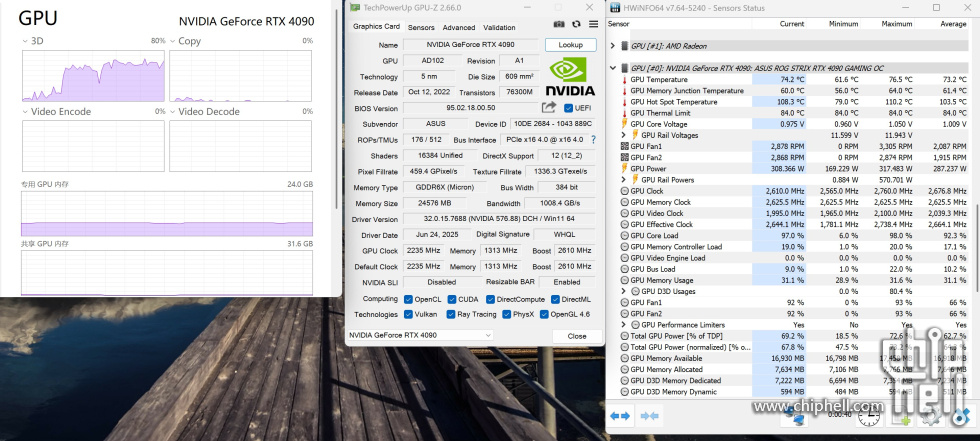Toggle the PhysX checkbox
This screenshot has width=980, height=441.
[507, 314]
